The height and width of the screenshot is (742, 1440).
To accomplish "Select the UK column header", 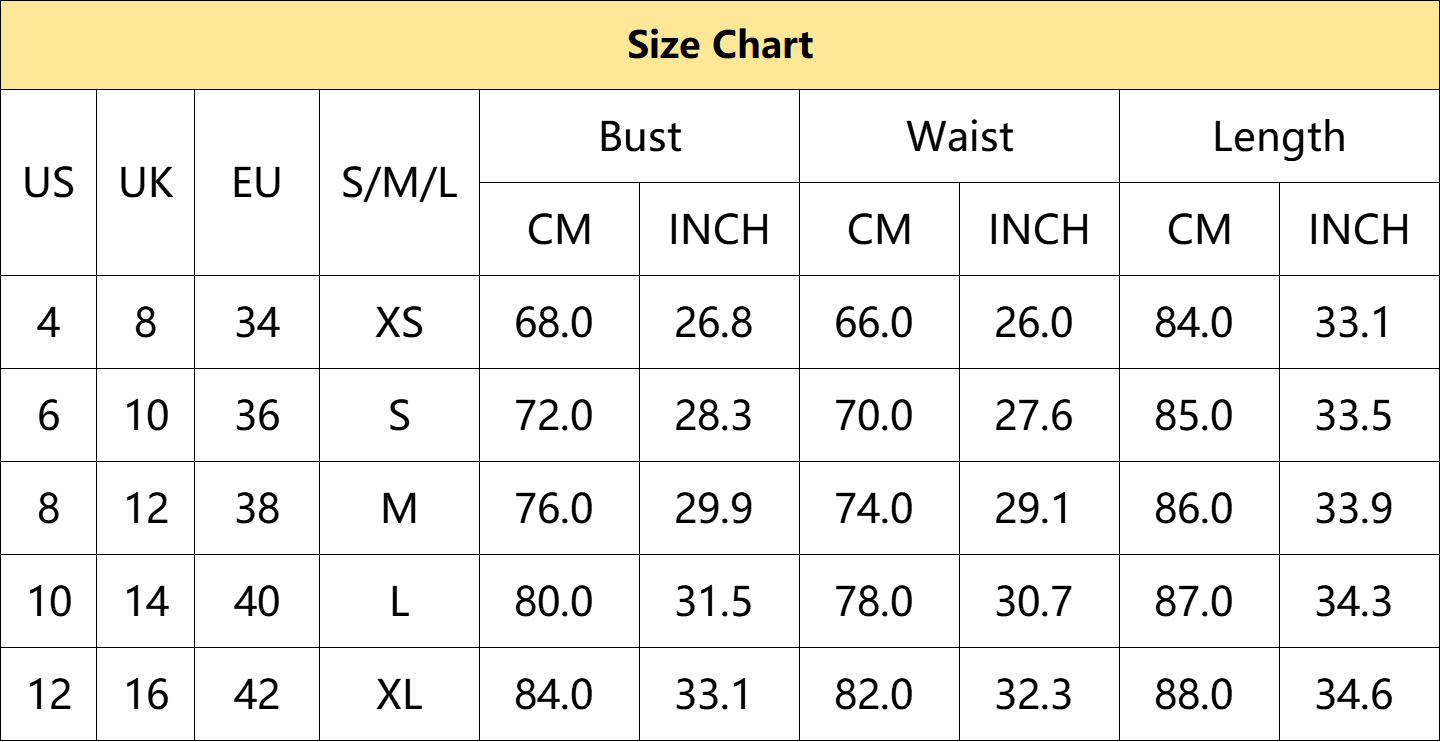I will point(146,183).
